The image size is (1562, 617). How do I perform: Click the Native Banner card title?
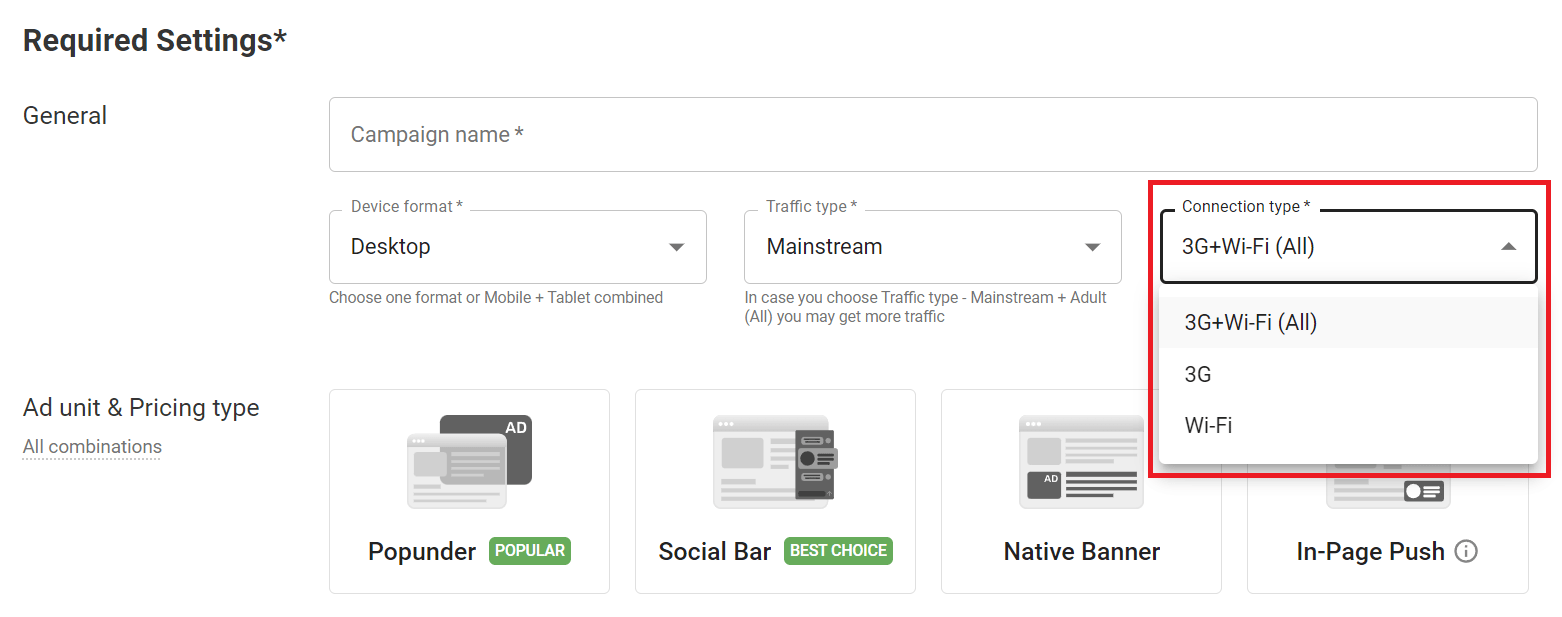pyautogui.click(x=1081, y=552)
